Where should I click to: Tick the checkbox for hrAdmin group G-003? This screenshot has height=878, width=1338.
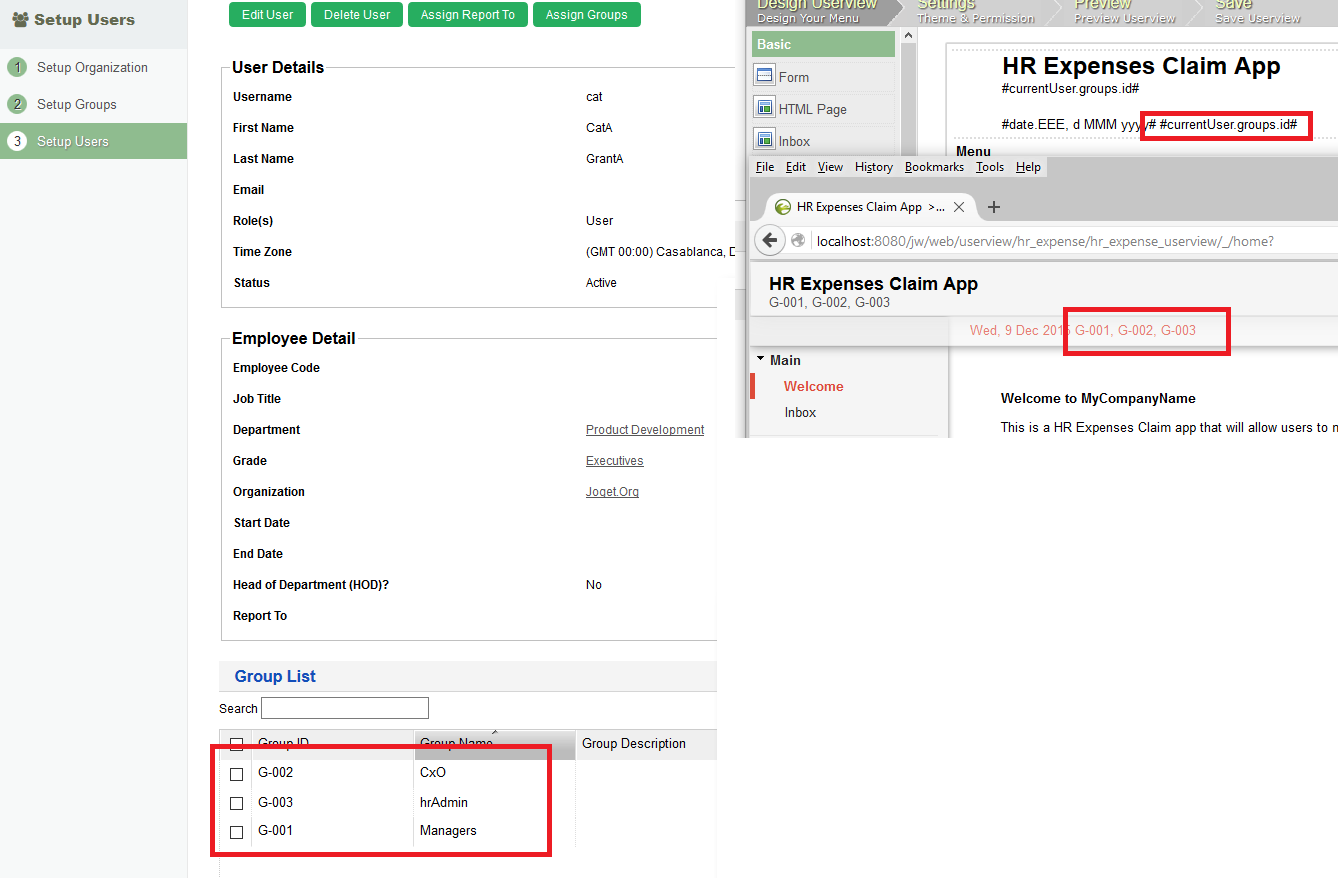coord(237,803)
